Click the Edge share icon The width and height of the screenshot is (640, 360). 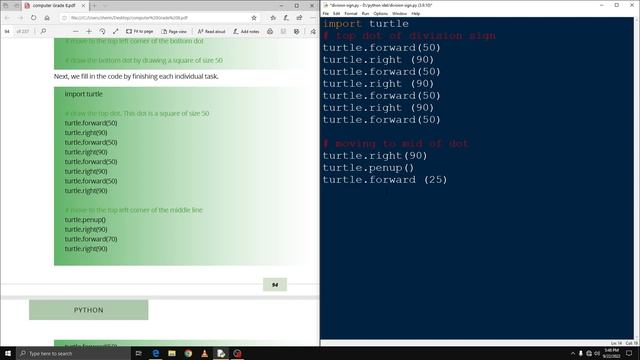coord(299,18)
